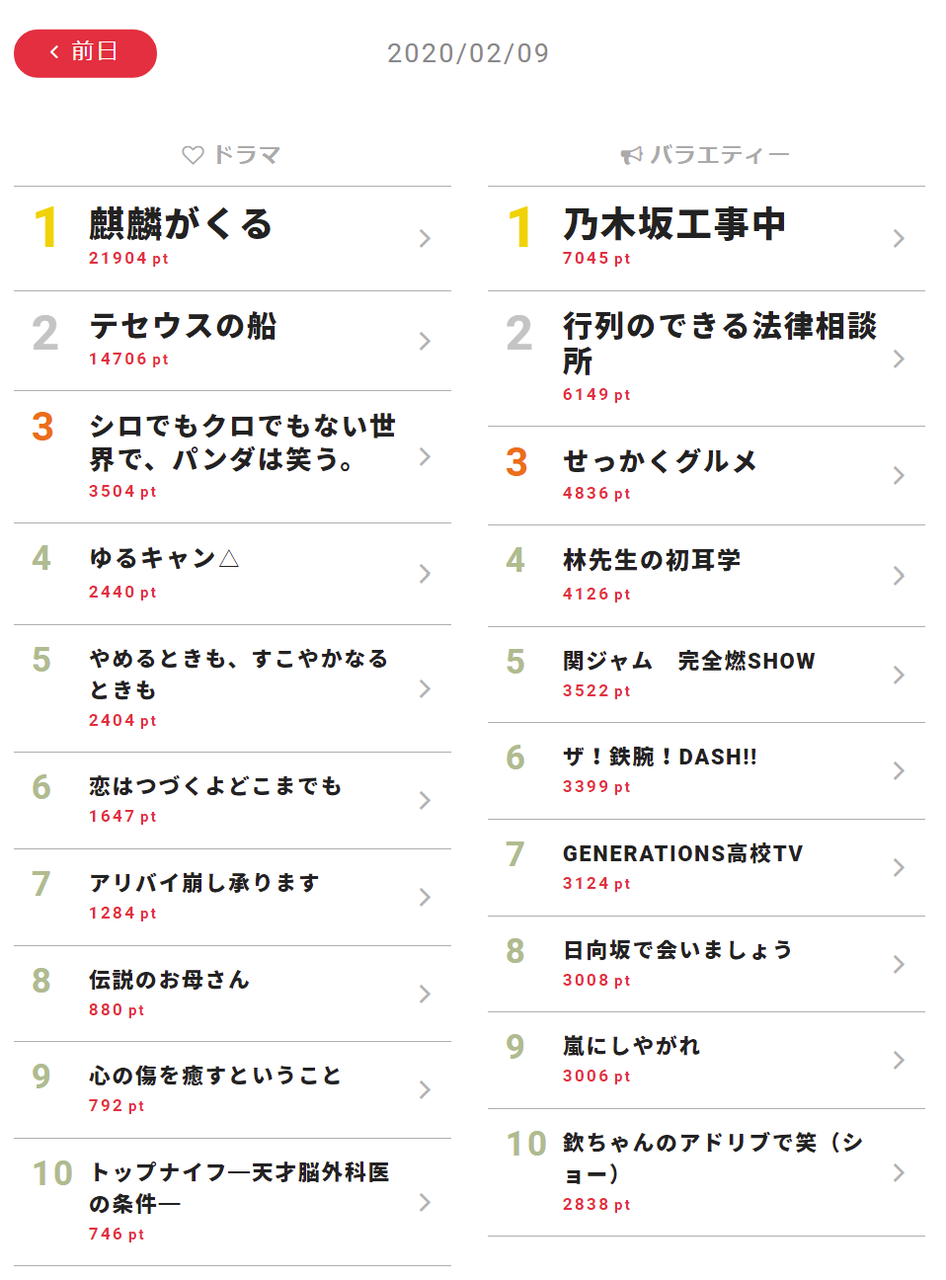Click the megaphone icon beside バラエティー

click(631, 156)
